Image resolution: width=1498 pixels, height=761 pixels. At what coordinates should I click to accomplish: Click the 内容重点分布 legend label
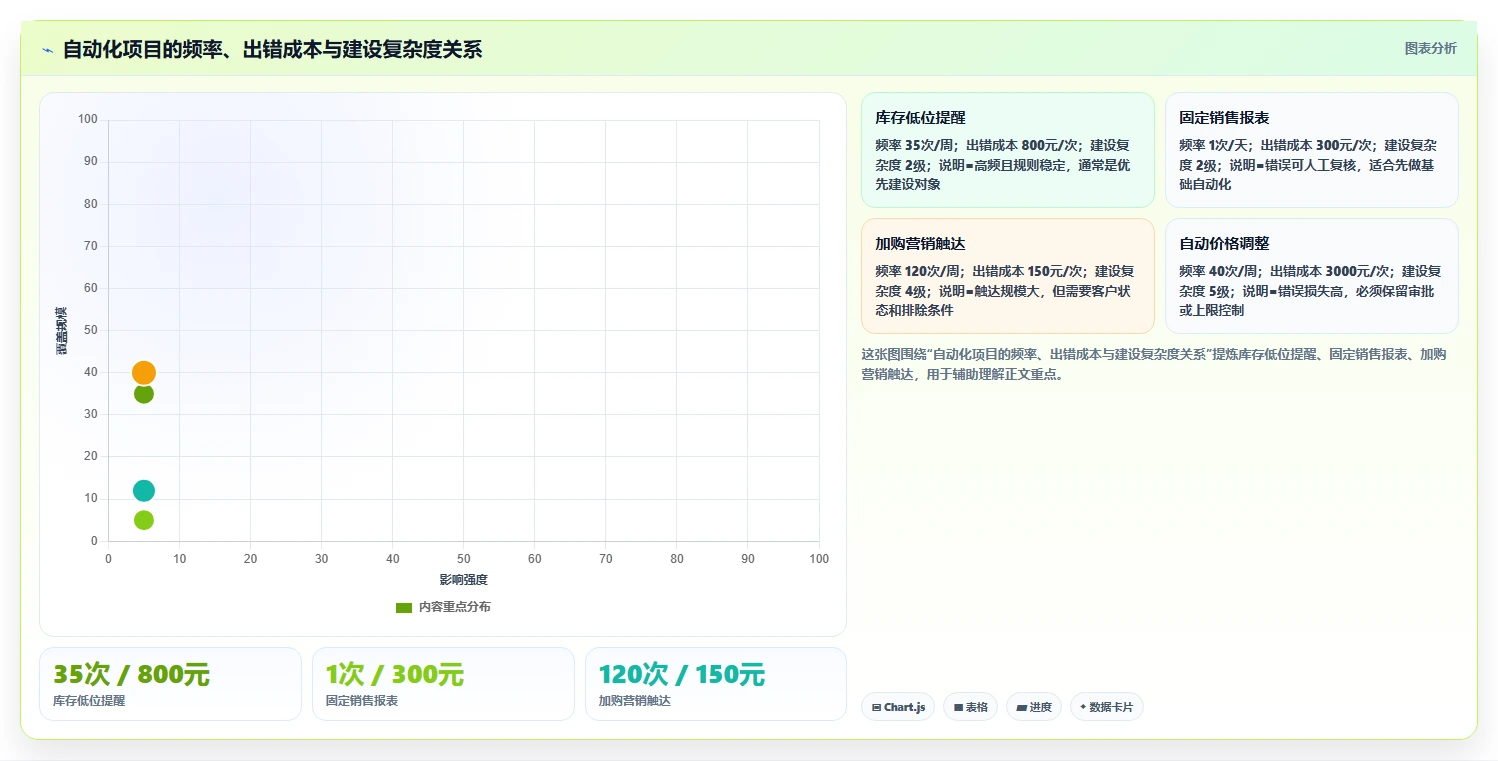(454, 607)
